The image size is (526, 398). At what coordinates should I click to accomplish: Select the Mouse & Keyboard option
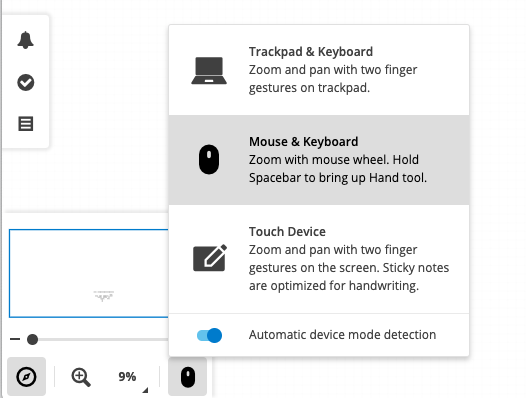click(319, 160)
